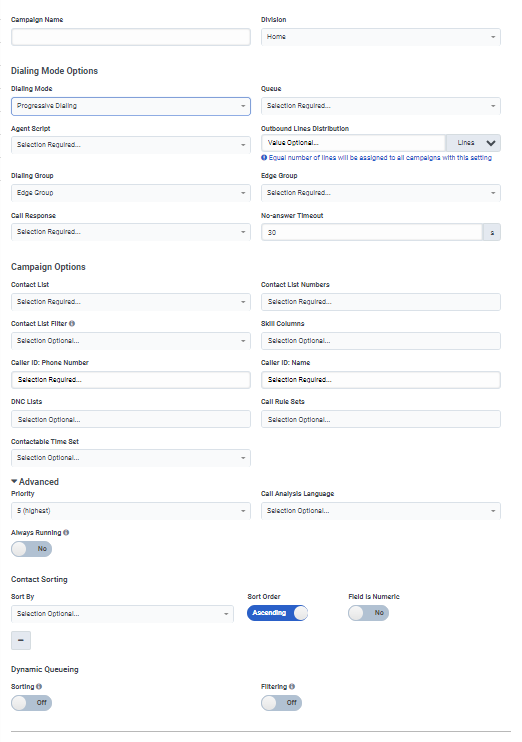Click the No-answer Timeout field
The image size is (522, 742).
pos(372,232)
